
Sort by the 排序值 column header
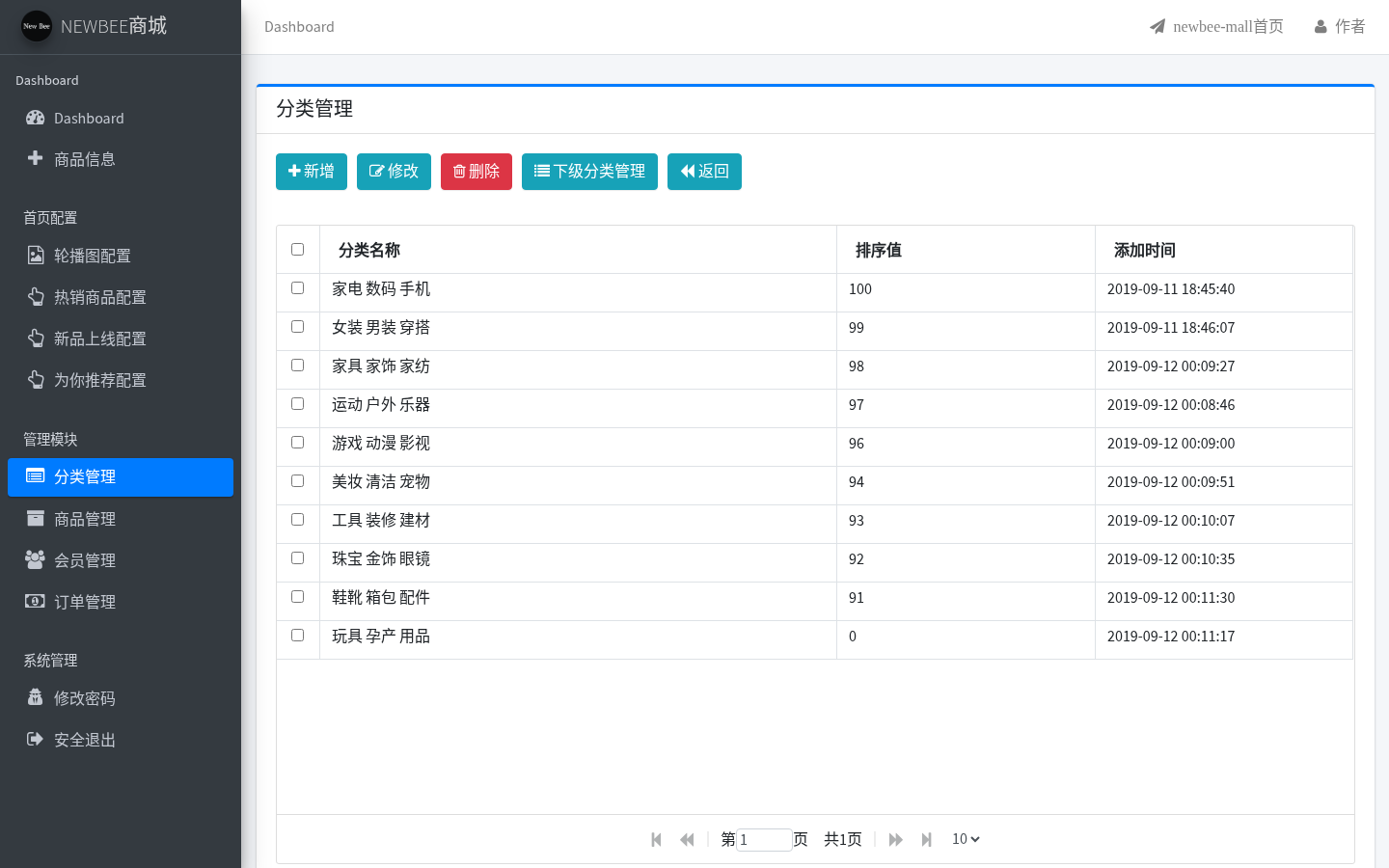[878, 250]
